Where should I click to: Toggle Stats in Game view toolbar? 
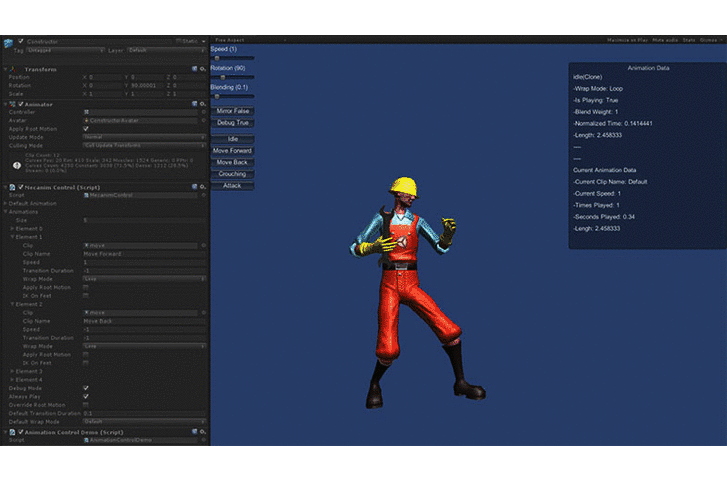(689, 40)
